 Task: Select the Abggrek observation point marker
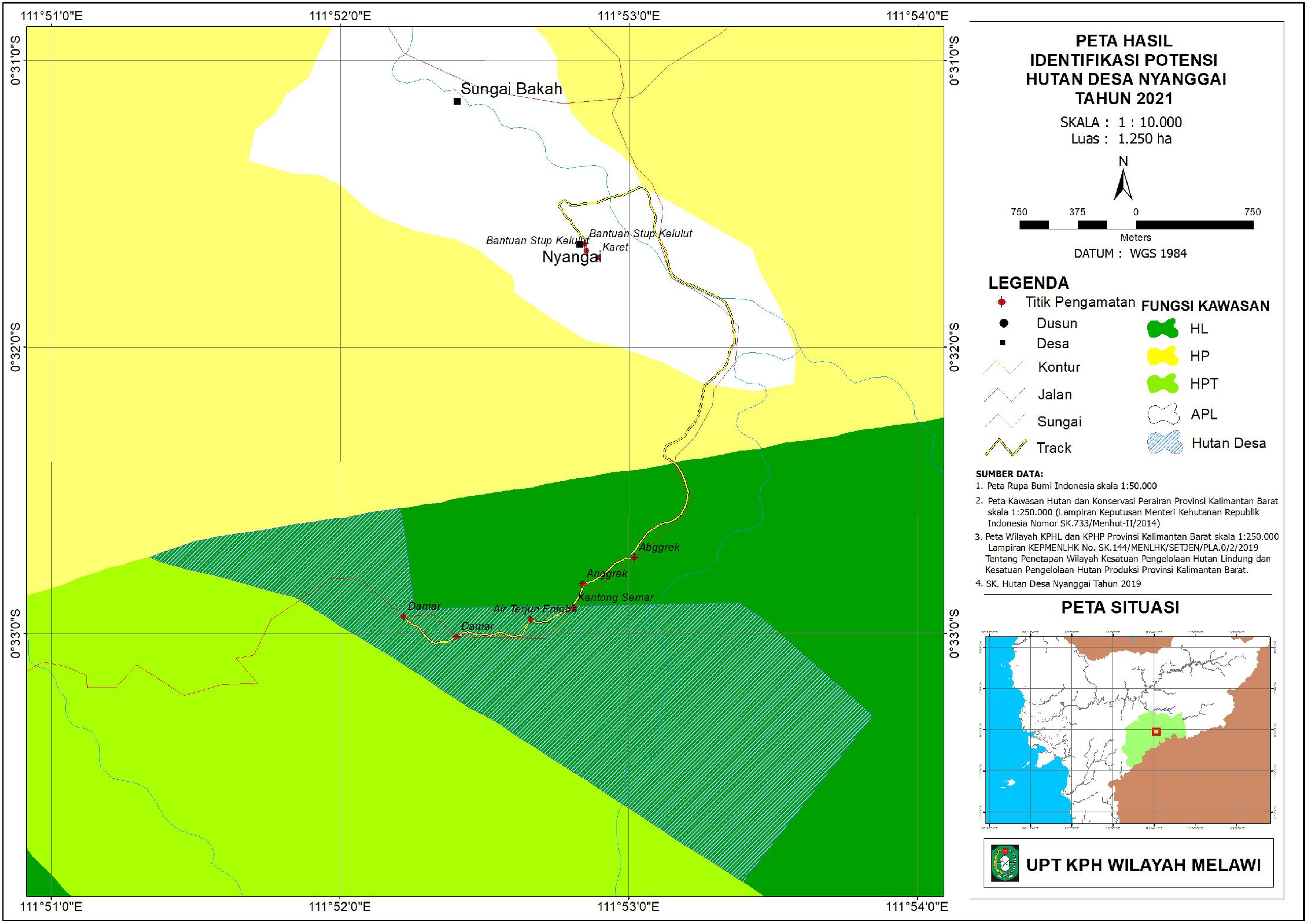(634, 556)
